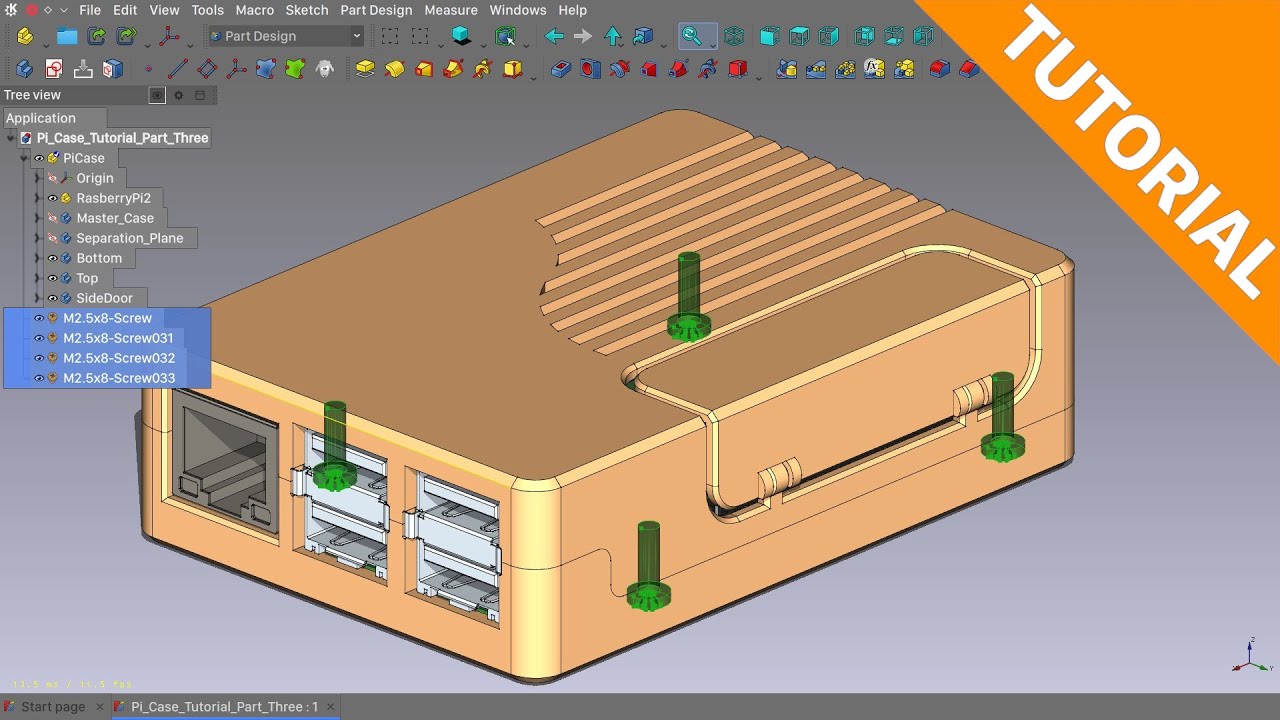Open the Sketch menu
1280x720 pixels.
307,10
